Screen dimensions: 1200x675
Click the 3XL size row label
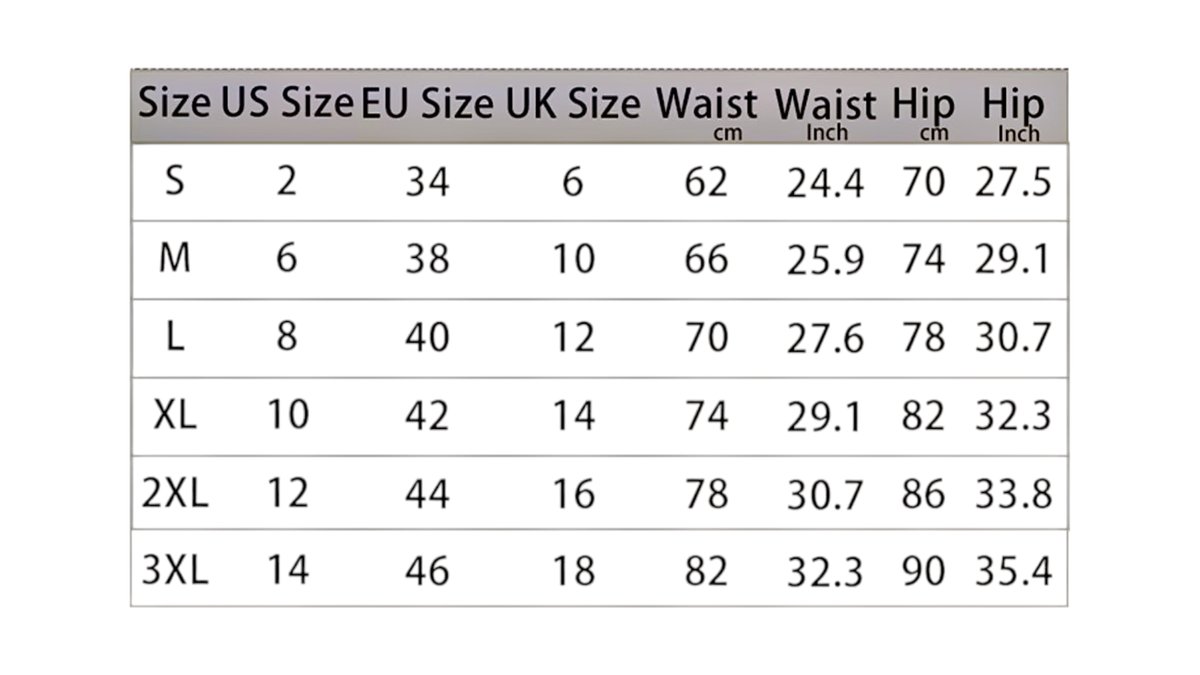[175, 571]
